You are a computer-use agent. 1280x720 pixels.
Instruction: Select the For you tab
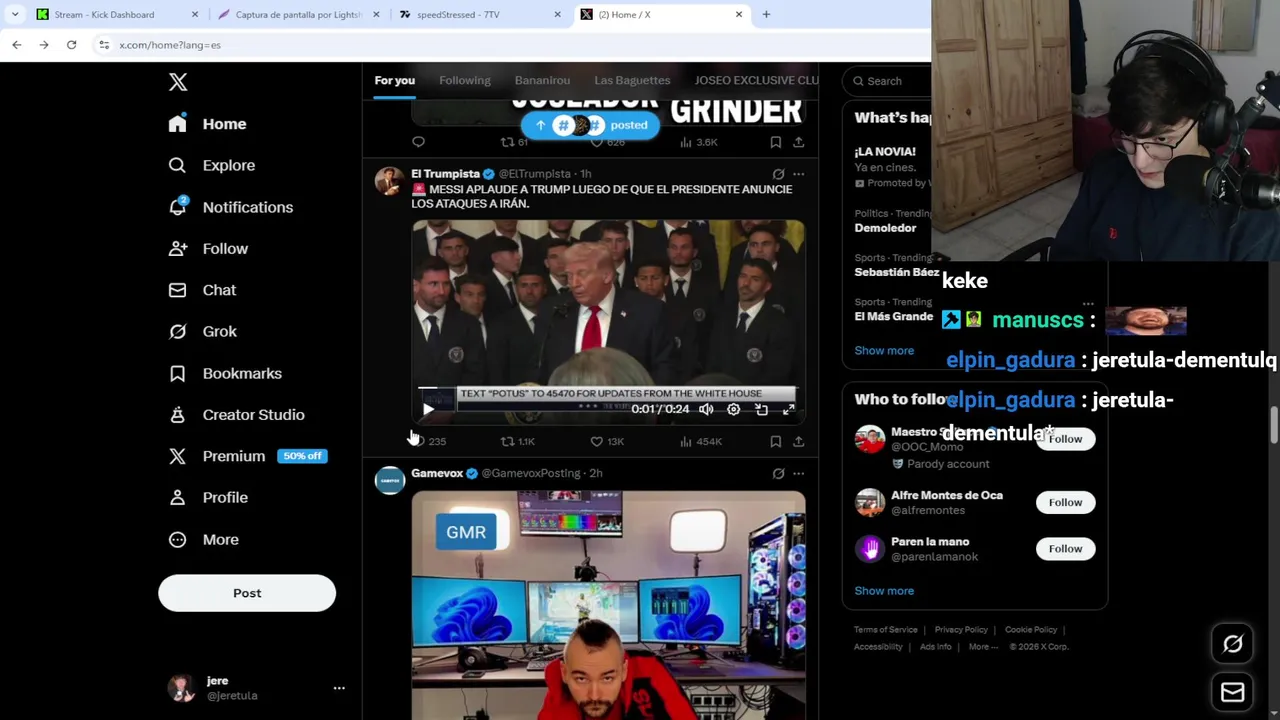(x=394, y=80)
